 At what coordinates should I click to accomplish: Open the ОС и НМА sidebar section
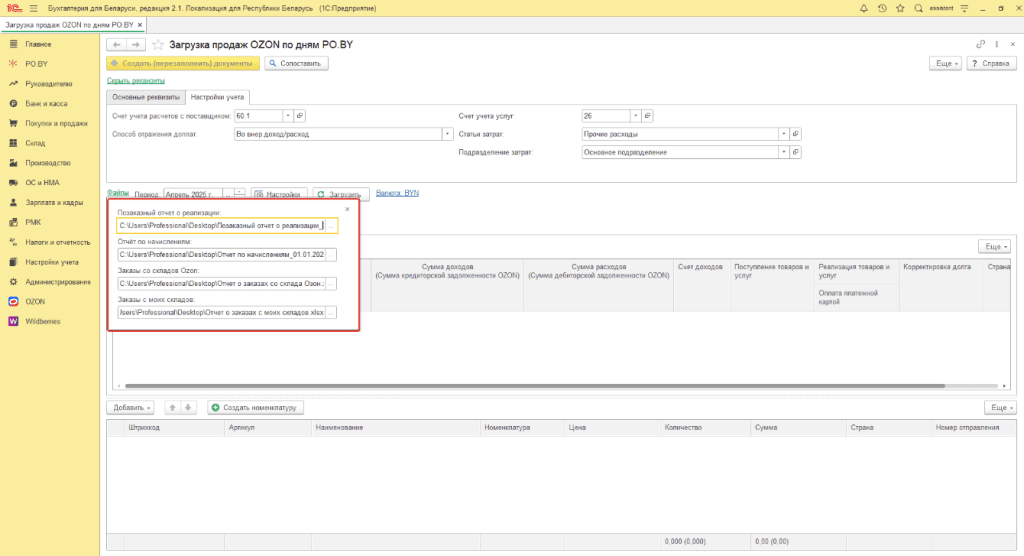point(42,182)
